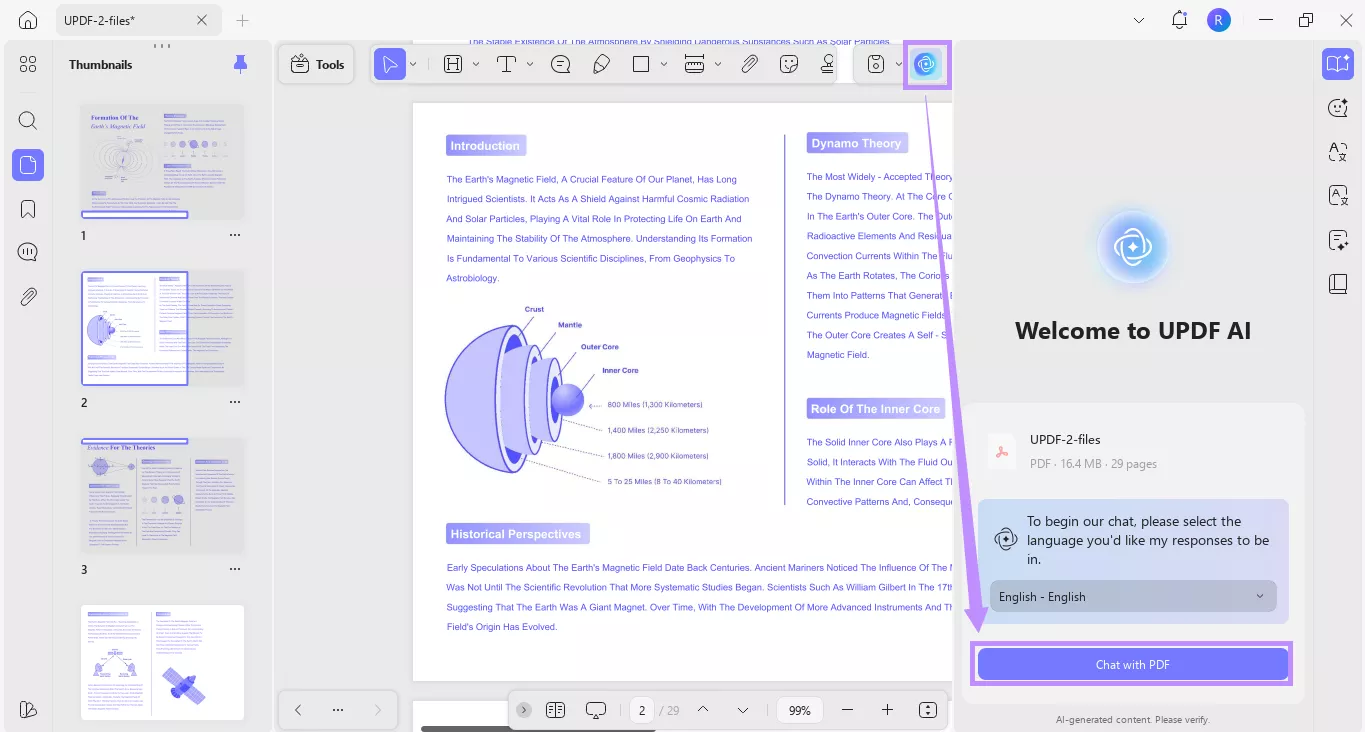Open more options for page 1 thumbnail
This screenshot has height=732, width=1365.
click(x=235, y=235)
